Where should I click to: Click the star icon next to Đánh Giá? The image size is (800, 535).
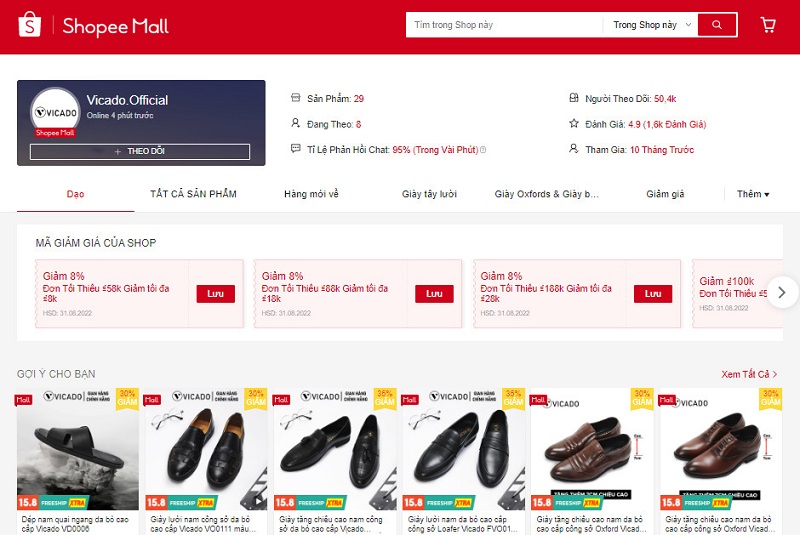coord(574,123)
